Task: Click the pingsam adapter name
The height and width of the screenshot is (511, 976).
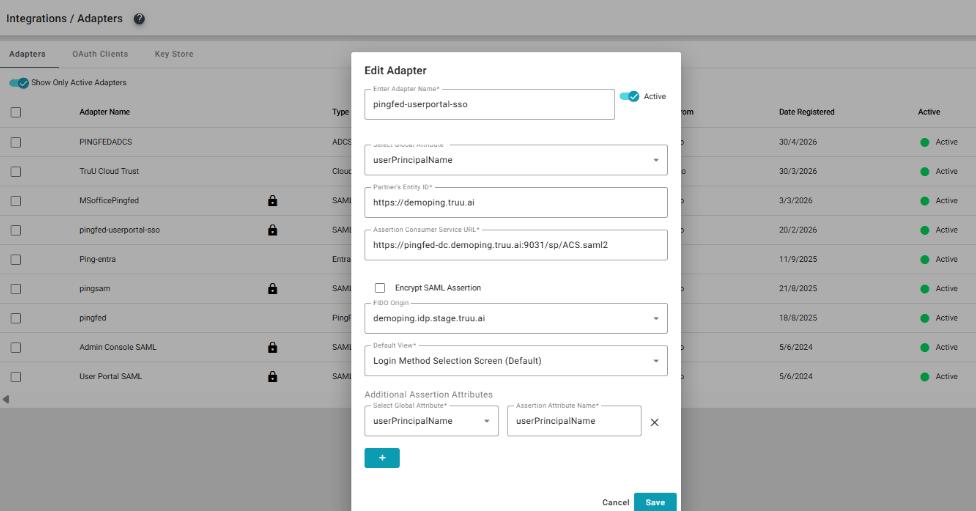Action: point(95,288)
